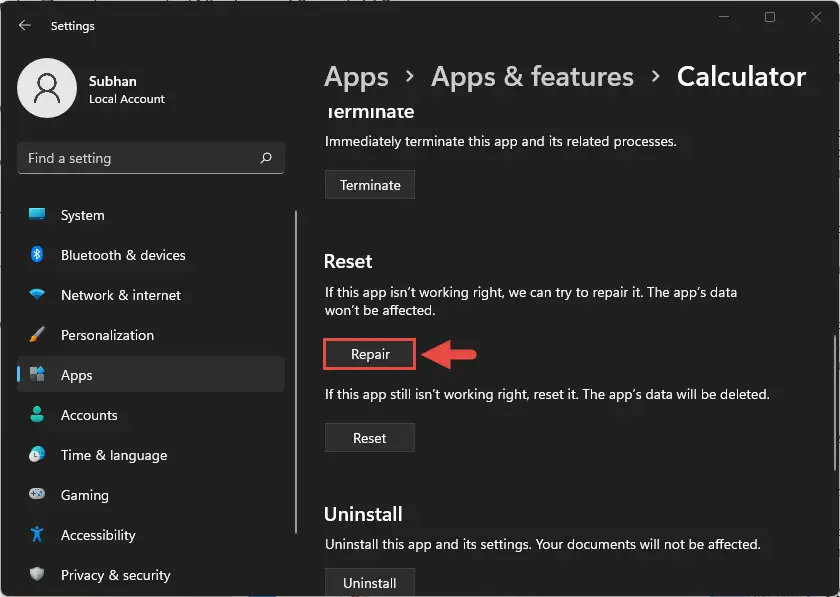840x597 pixels.
Task: Click the sidebar navigation scrollbar
Action: click(296, 372)
